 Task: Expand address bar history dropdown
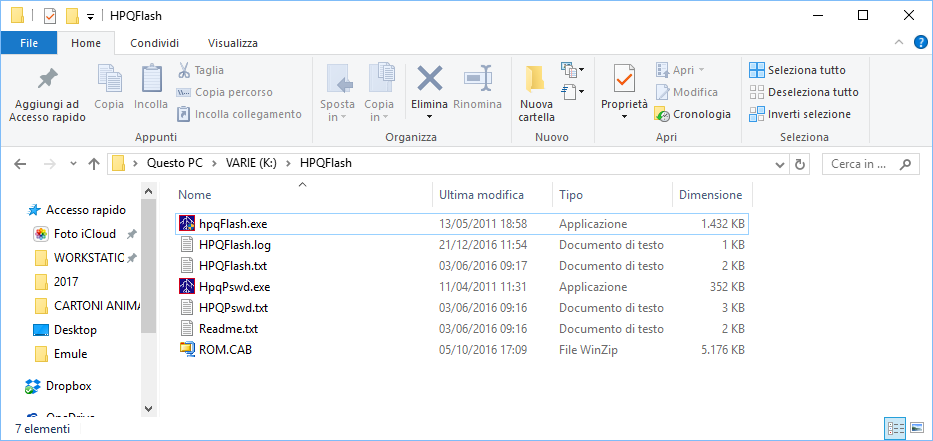point(780,164)
